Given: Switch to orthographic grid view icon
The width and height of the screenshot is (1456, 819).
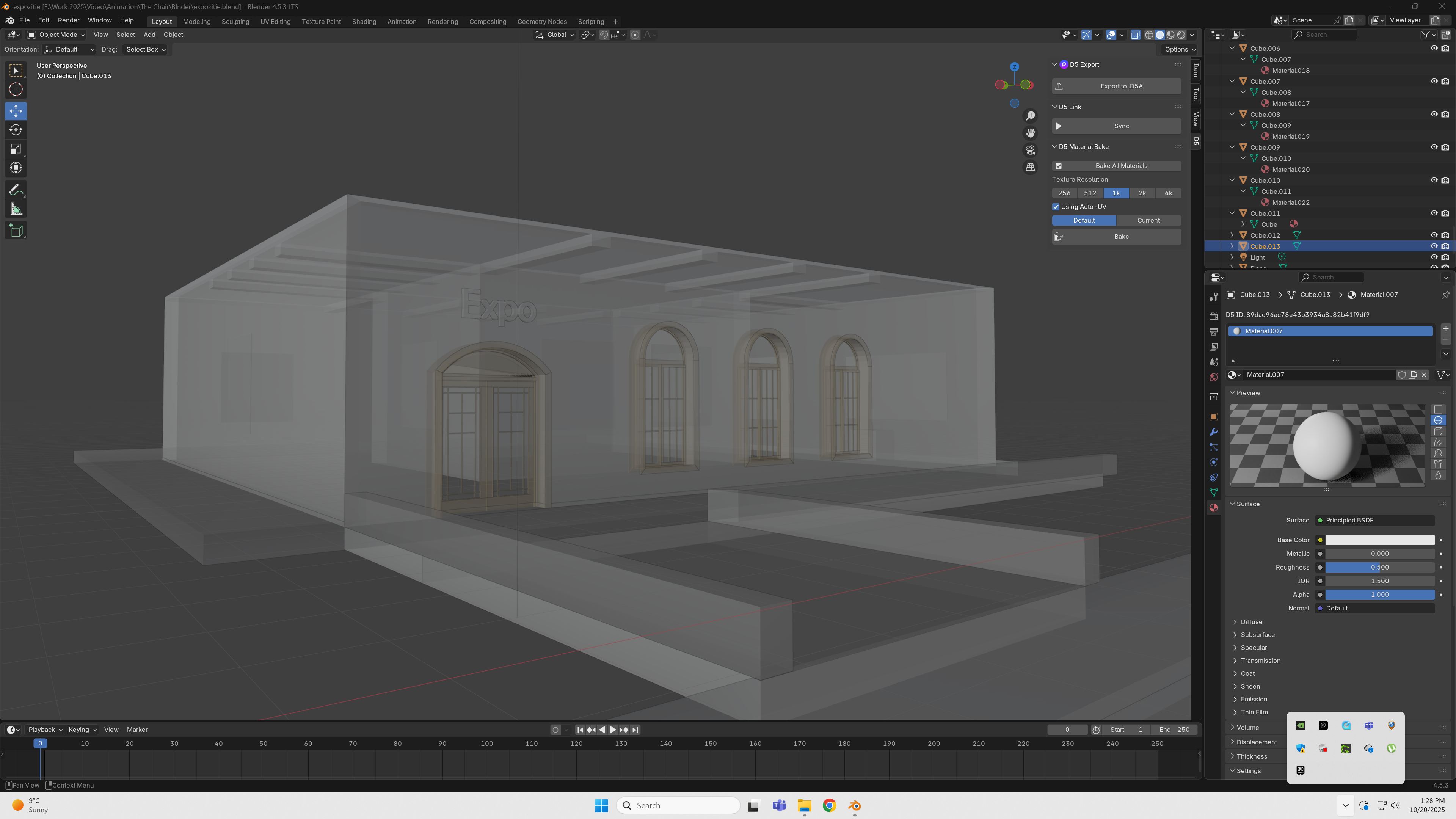Looking at the screenshot, I should [x=1031, y=167].
